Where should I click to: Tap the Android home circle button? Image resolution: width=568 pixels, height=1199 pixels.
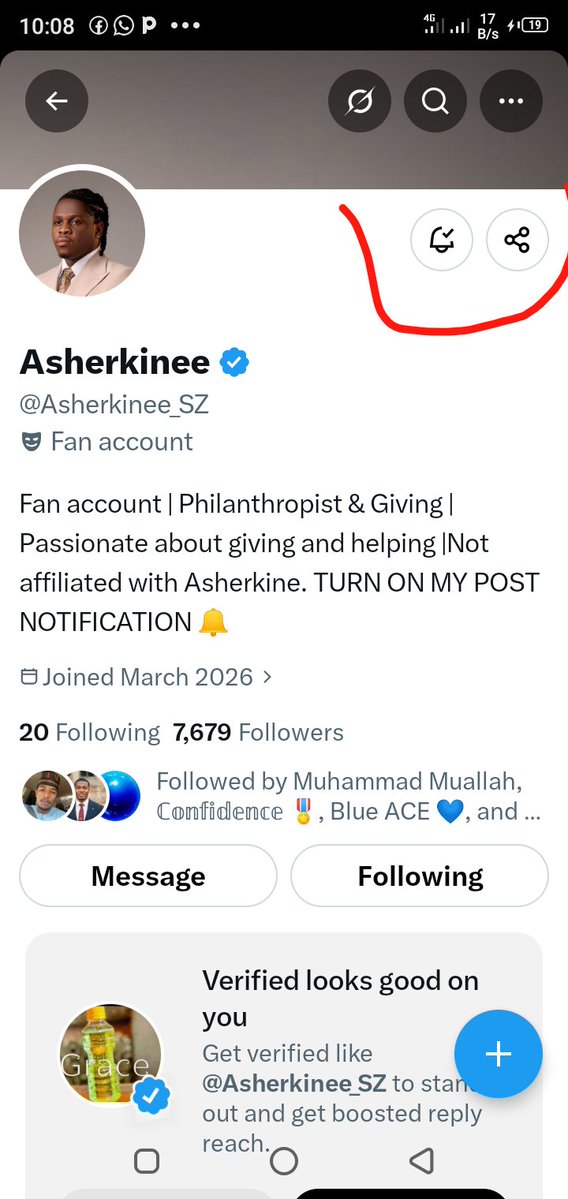284,1161
